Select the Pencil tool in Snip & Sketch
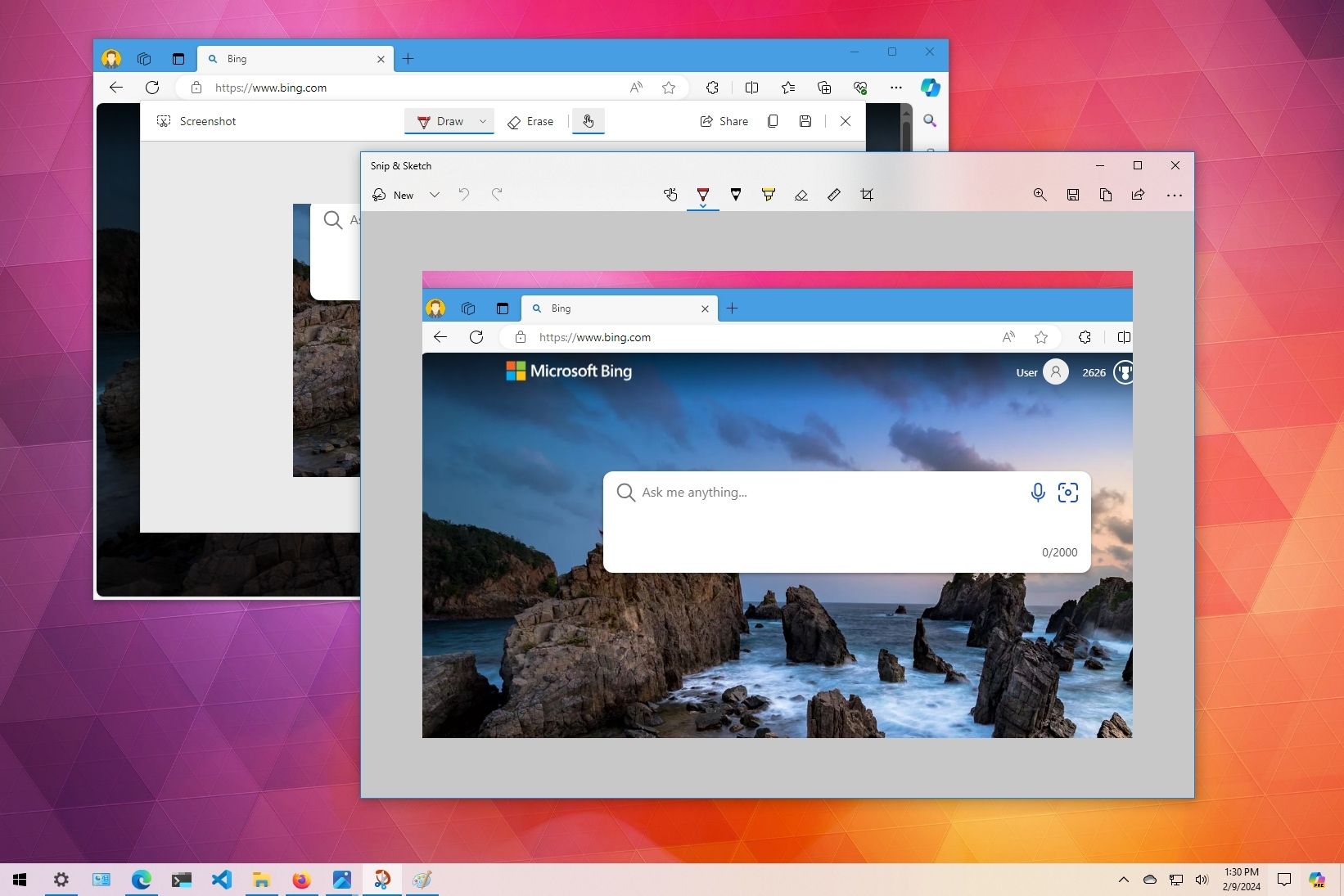 point(736,195)
